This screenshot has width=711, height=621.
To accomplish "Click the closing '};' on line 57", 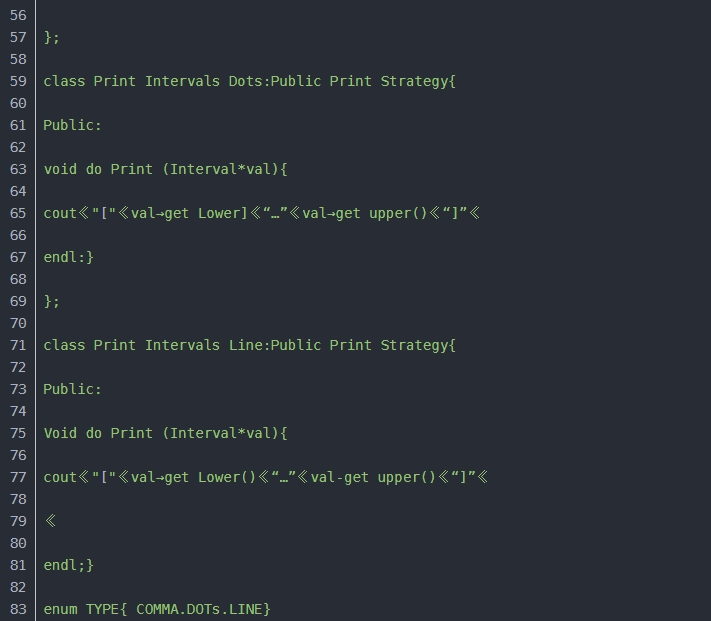I will tap(52, 37).
